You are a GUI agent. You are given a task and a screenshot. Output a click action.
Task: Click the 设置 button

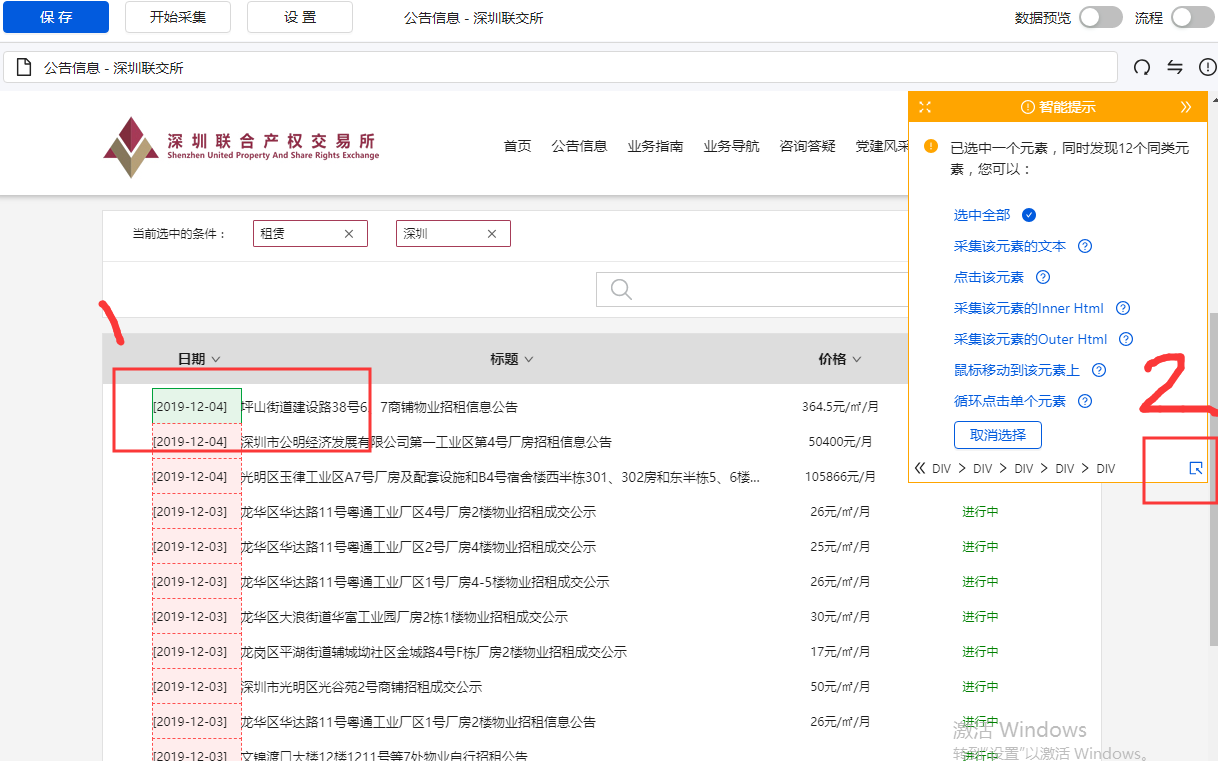coord(300,17)
